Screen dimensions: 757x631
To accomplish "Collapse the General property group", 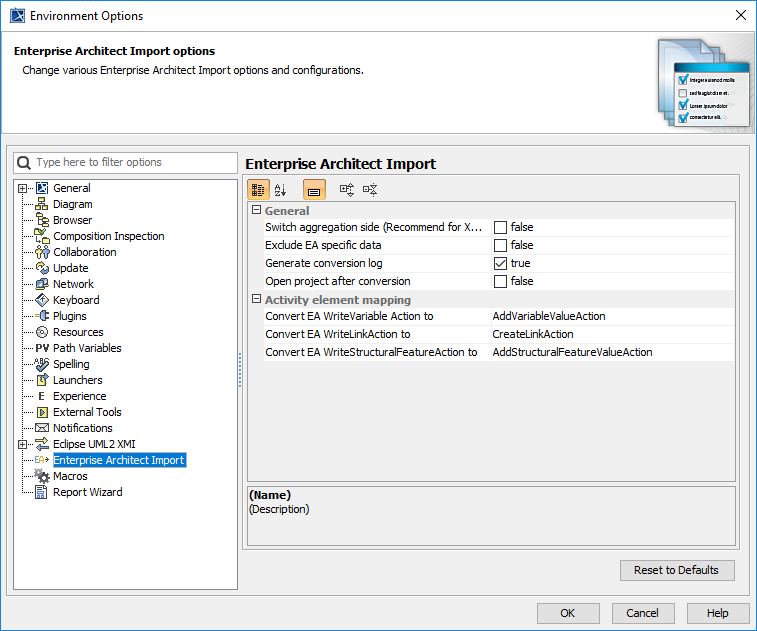I will tap(256, 210).
